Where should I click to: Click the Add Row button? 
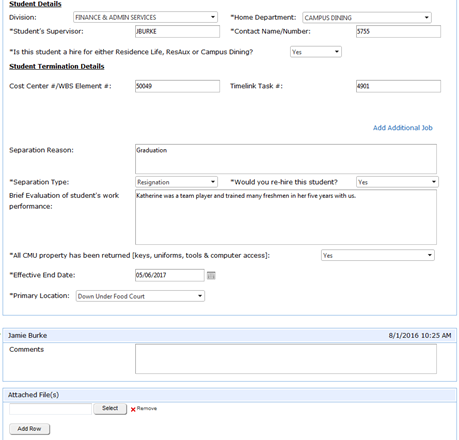29,429
